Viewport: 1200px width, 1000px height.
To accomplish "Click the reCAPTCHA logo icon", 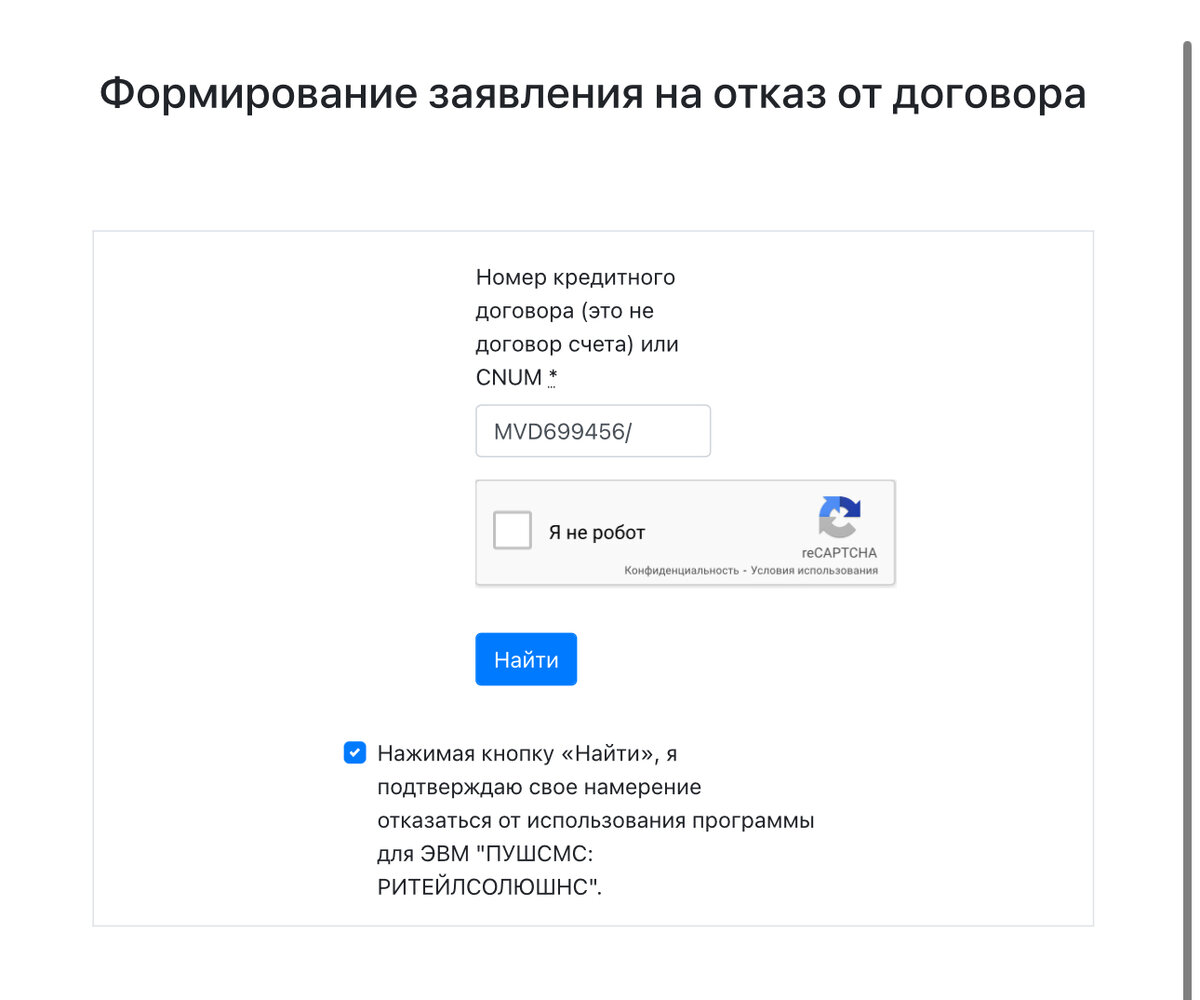I will [839, 517].
